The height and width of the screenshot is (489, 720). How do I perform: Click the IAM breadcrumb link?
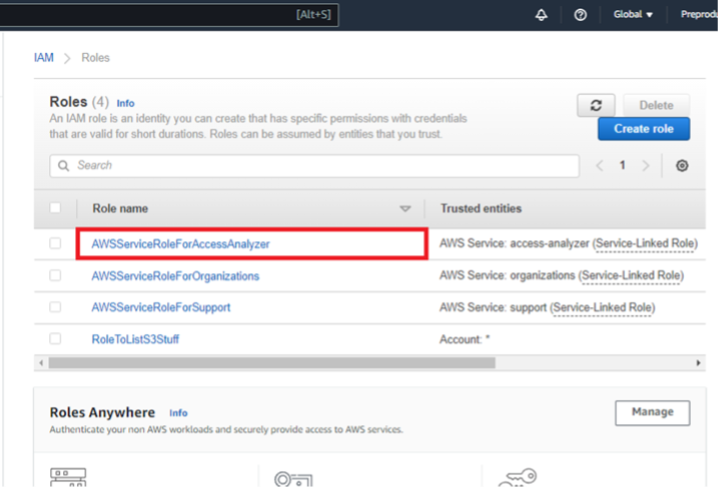click(44, 57)
